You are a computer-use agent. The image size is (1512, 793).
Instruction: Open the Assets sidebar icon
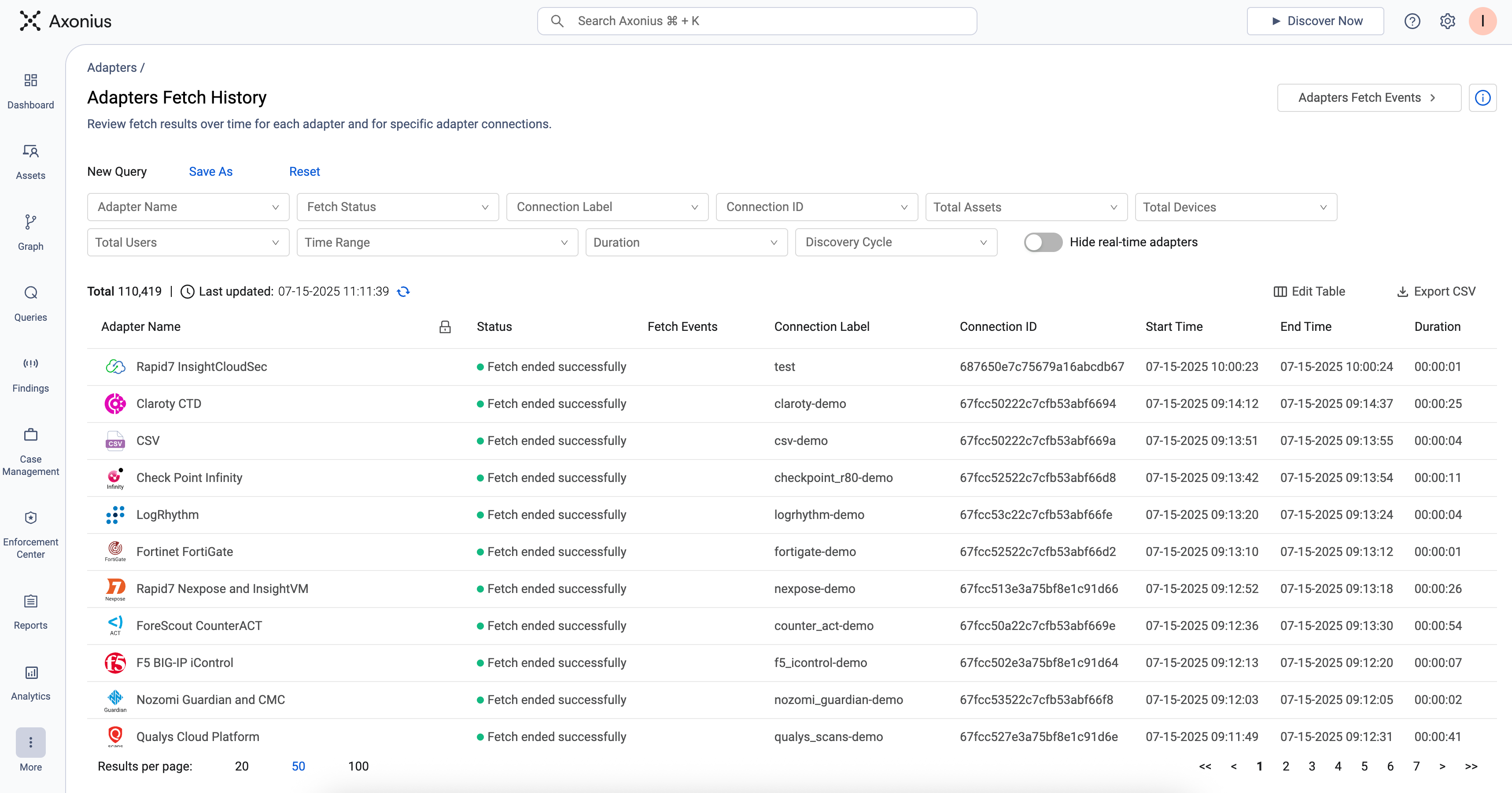(x=30, y=151)
